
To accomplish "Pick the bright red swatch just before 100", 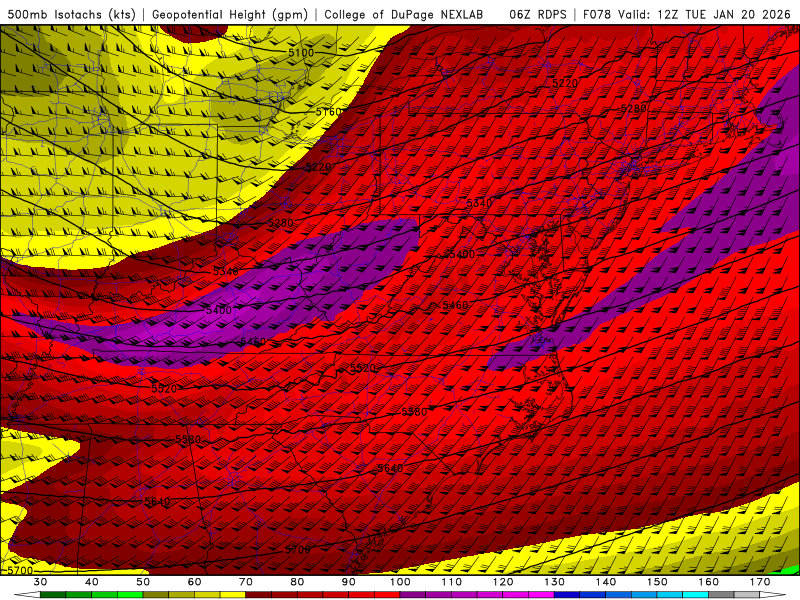I will [387, 595].
